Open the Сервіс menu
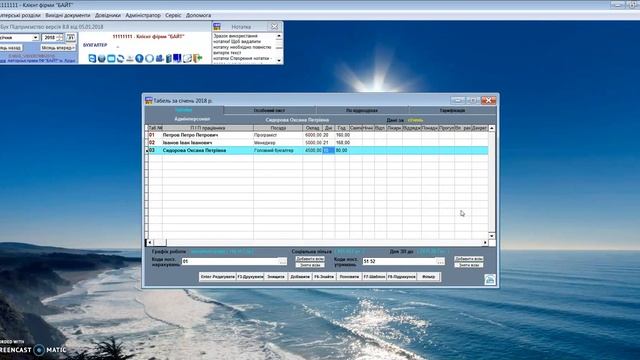Image resolution: width=640 pixels, height=360 pixels. 173,15
